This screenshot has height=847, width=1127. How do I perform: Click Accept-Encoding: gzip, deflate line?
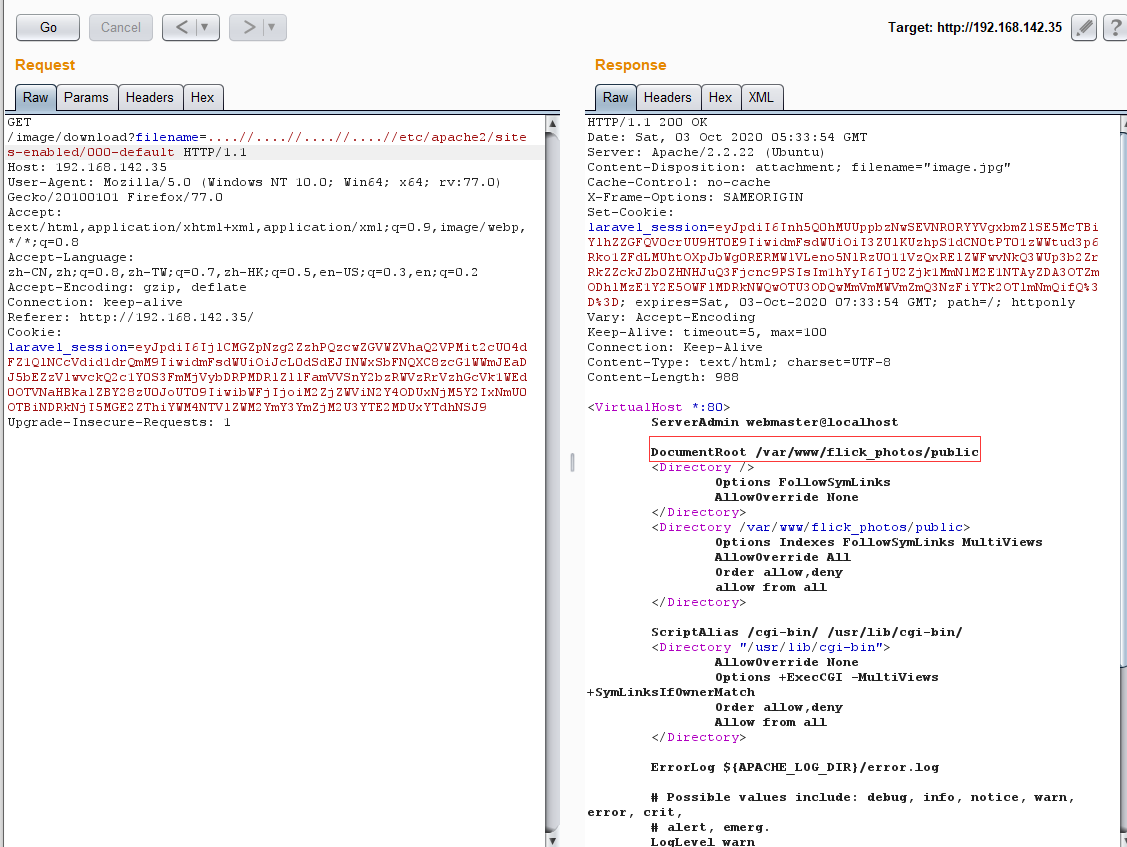coord(127,287)
